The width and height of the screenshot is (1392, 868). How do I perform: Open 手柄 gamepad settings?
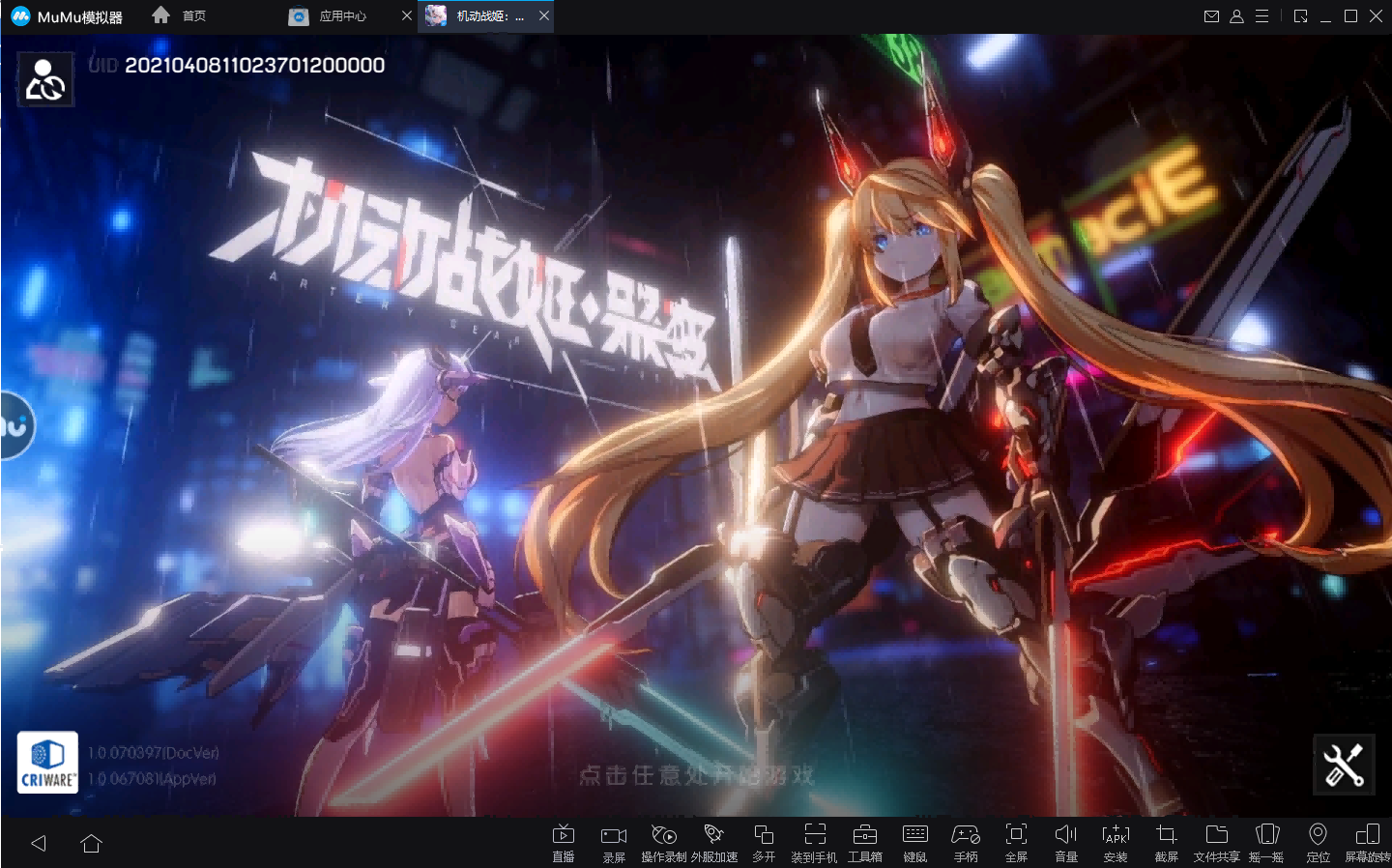(966, 843)
